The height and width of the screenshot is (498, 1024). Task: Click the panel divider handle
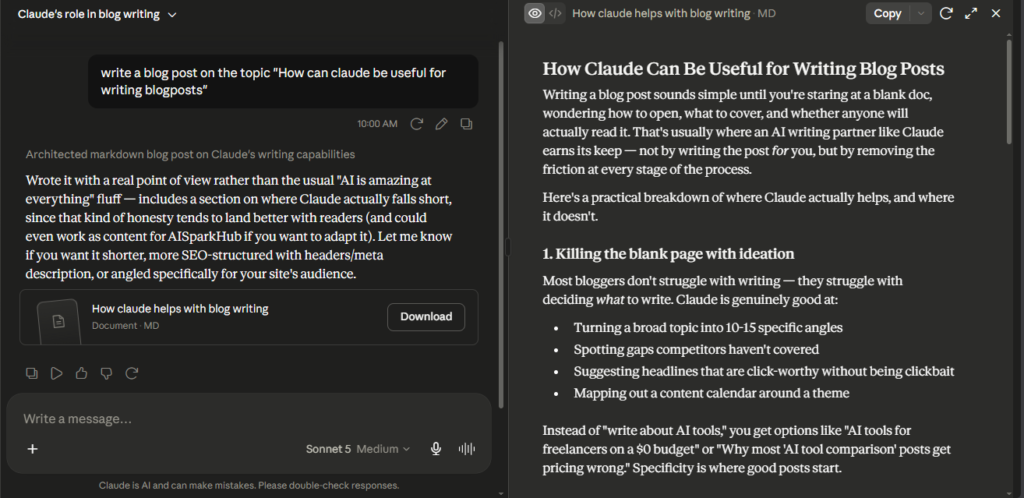coord(509,247)
